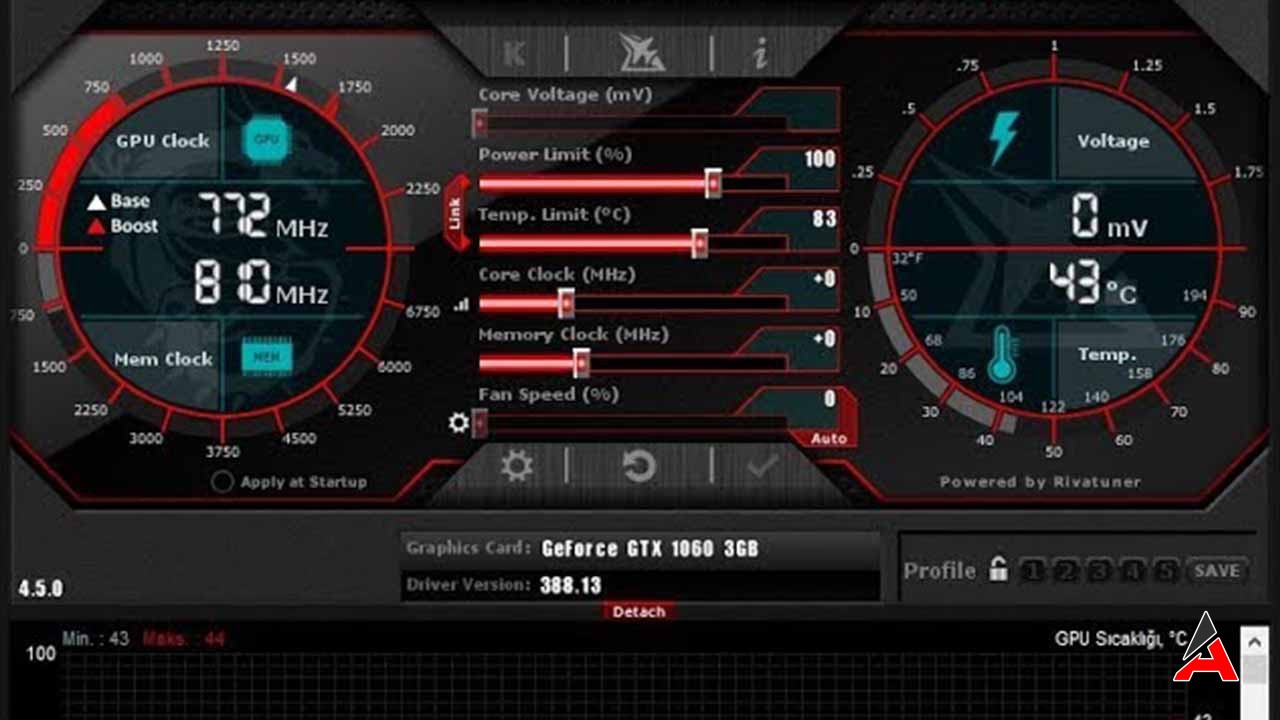1280x720 pixels.
Task: Toggle the Auto fan speed button
Action: pos(828,438)
